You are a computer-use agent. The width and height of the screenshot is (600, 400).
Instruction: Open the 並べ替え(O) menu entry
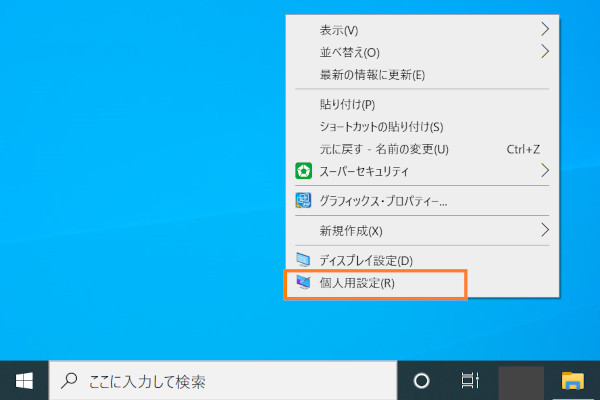[x=422, y=52]
